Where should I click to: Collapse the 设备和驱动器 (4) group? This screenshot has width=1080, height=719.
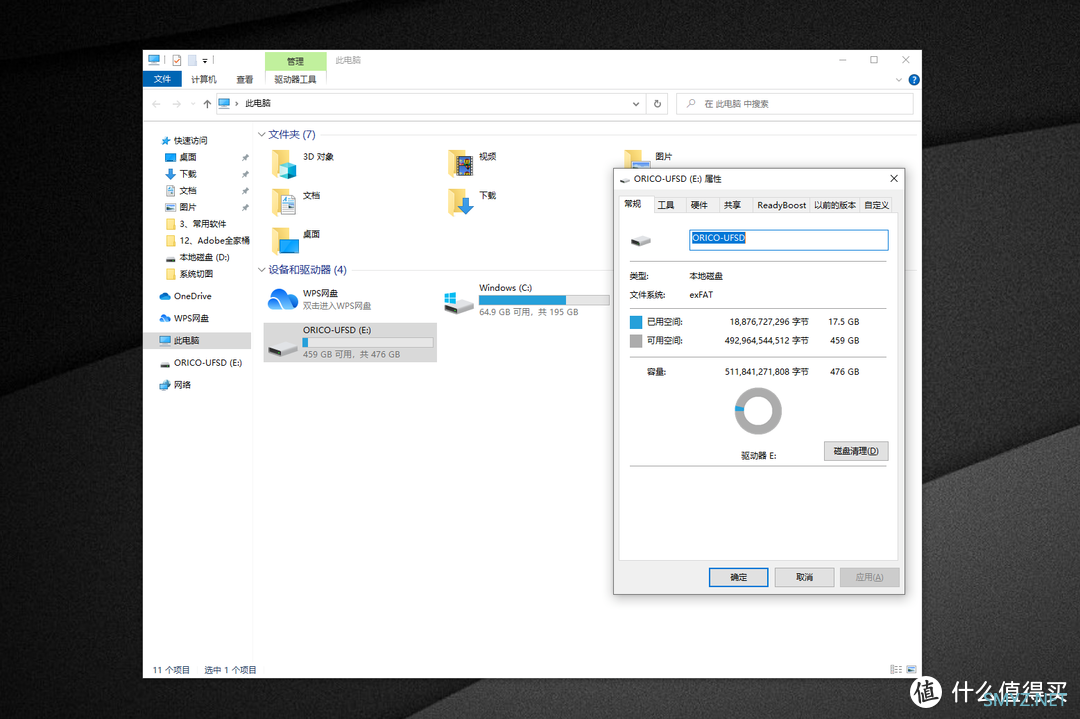[x=262, y=270]
